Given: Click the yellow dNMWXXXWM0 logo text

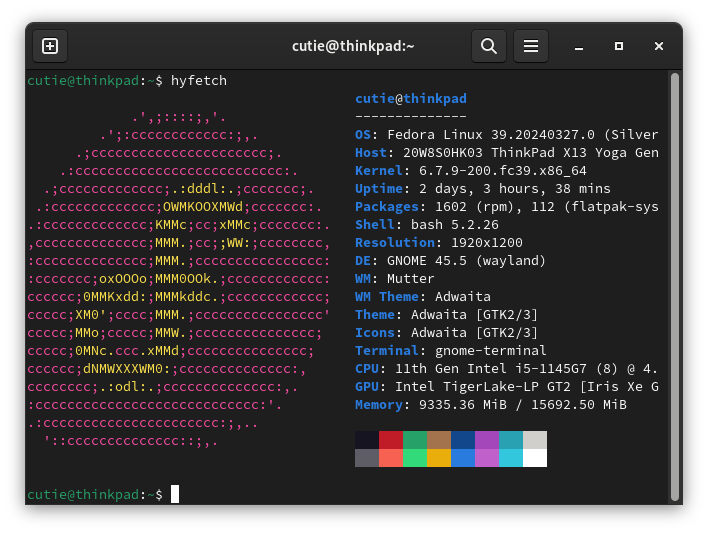Looking at the screenshot, I should pyautogui.click(x=123, y=369).
